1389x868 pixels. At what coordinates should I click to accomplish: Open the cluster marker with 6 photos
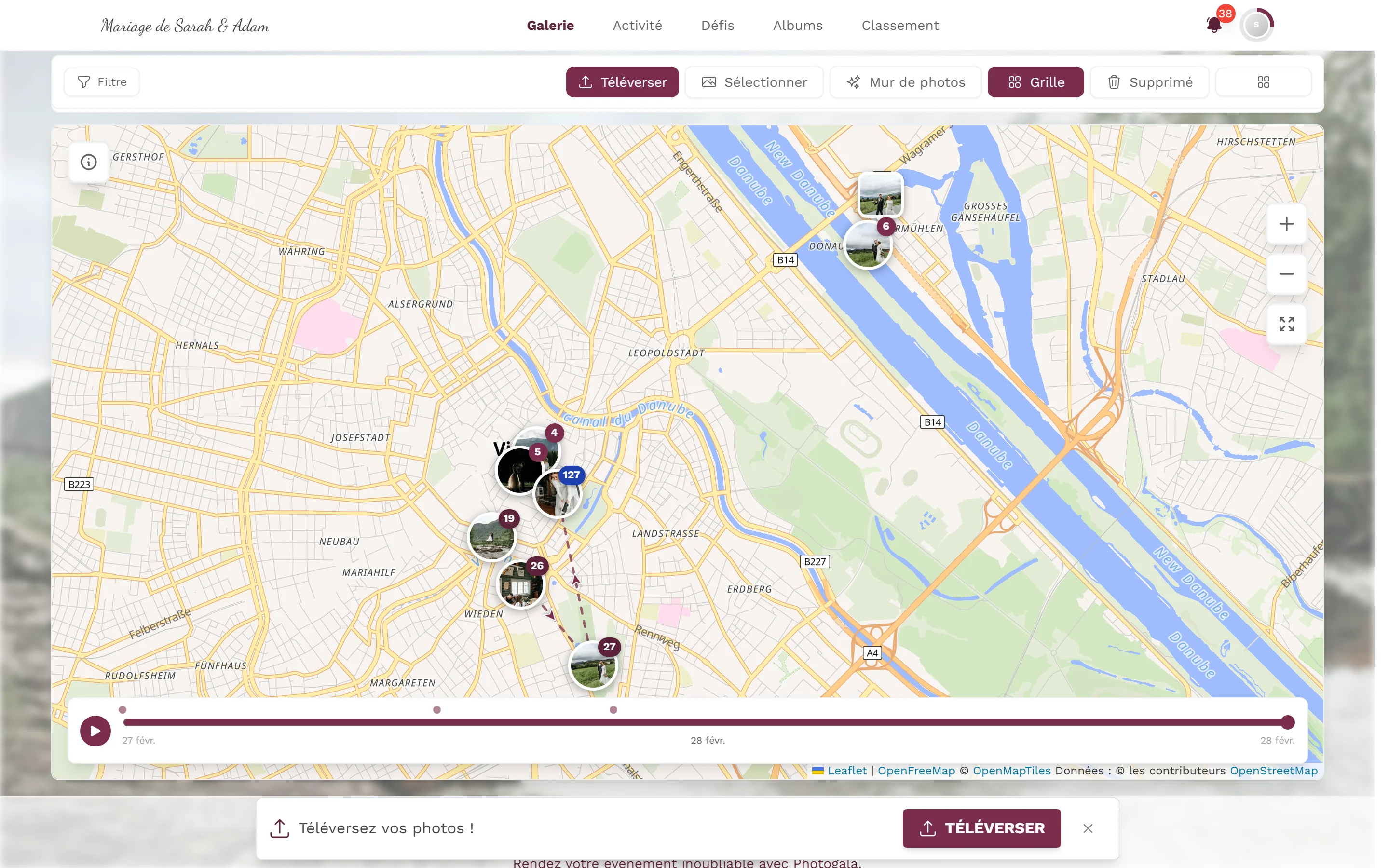pyautogui.click(x=868, y=245)
